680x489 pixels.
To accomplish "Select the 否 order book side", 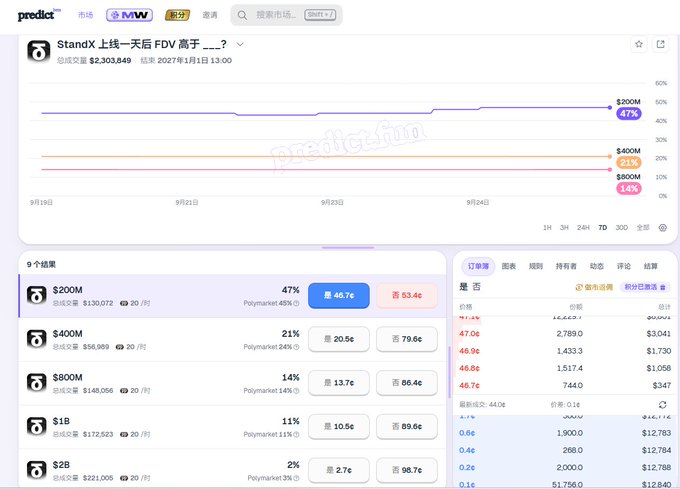I will point(477,287).
